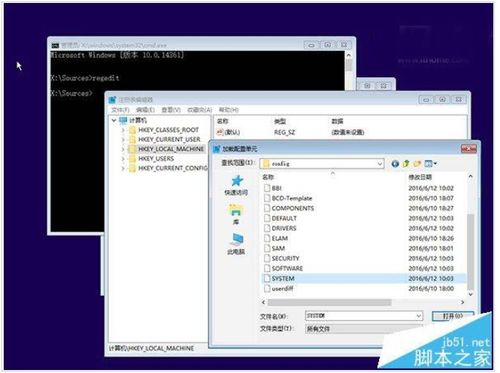Select the userdiff file icon
Screen dimensions: 500x373
(267, 288)
